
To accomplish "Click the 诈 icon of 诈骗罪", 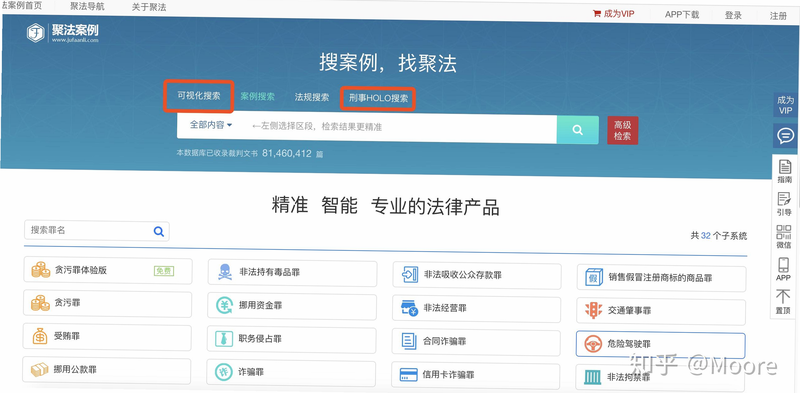I will click(x=223, y=372).
